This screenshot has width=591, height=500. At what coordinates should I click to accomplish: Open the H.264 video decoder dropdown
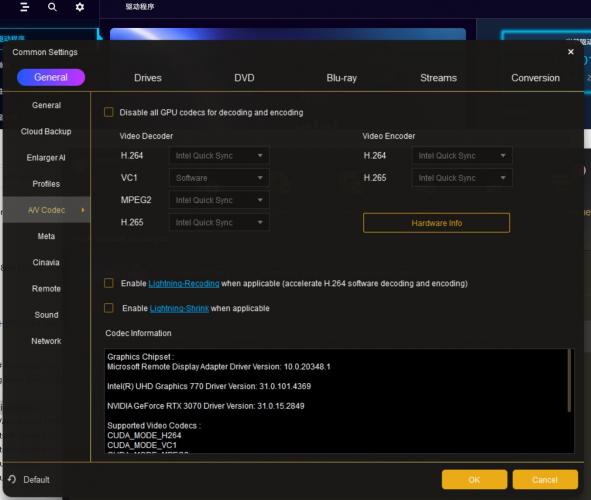(219, 156)
